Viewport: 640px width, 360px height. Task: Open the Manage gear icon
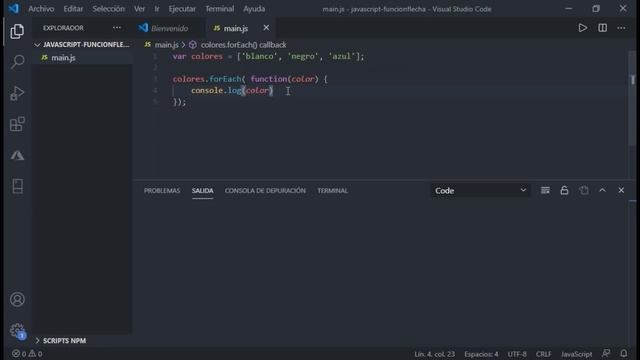17,330
